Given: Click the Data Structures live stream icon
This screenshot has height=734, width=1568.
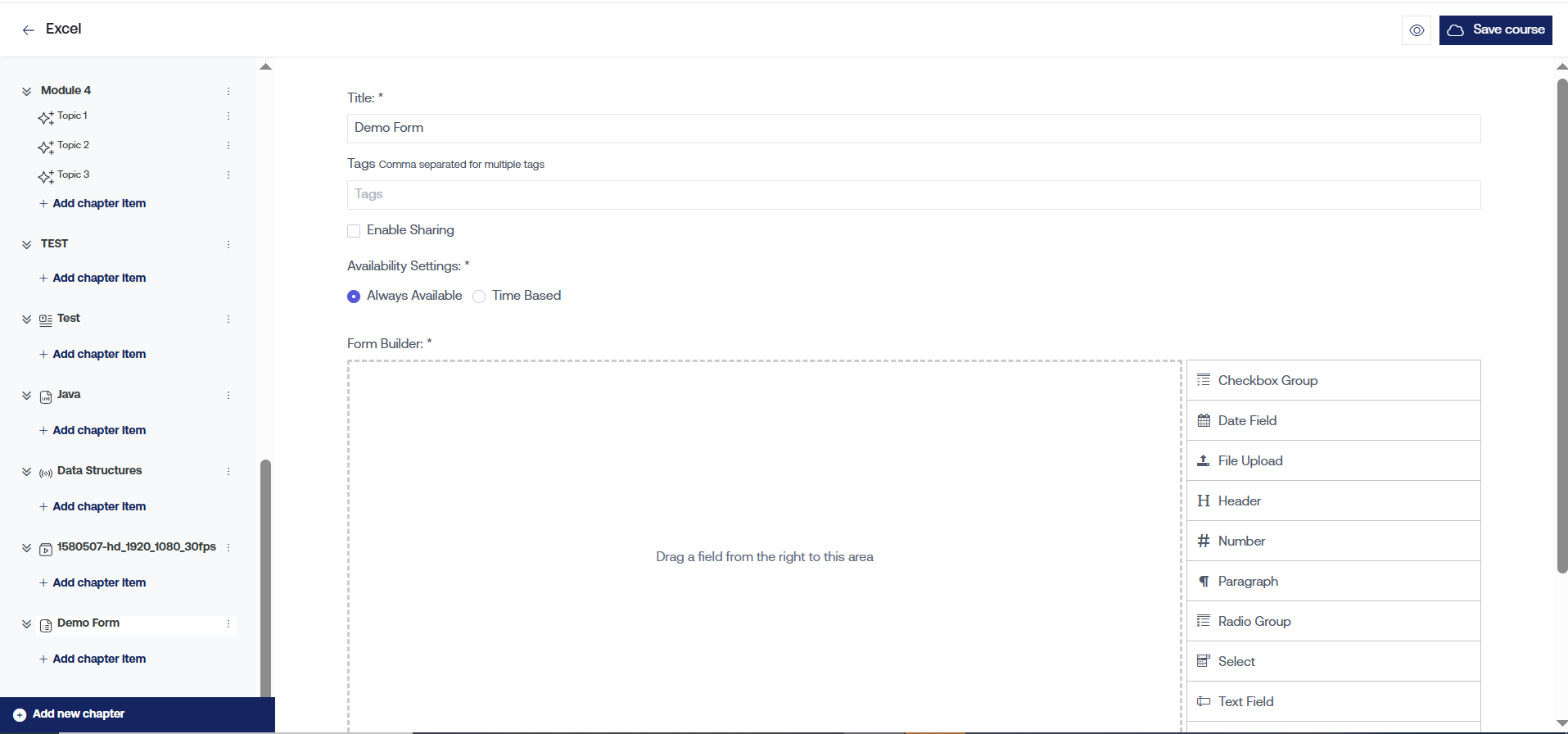Looking at the screenshot, I should tap(46, 473).
